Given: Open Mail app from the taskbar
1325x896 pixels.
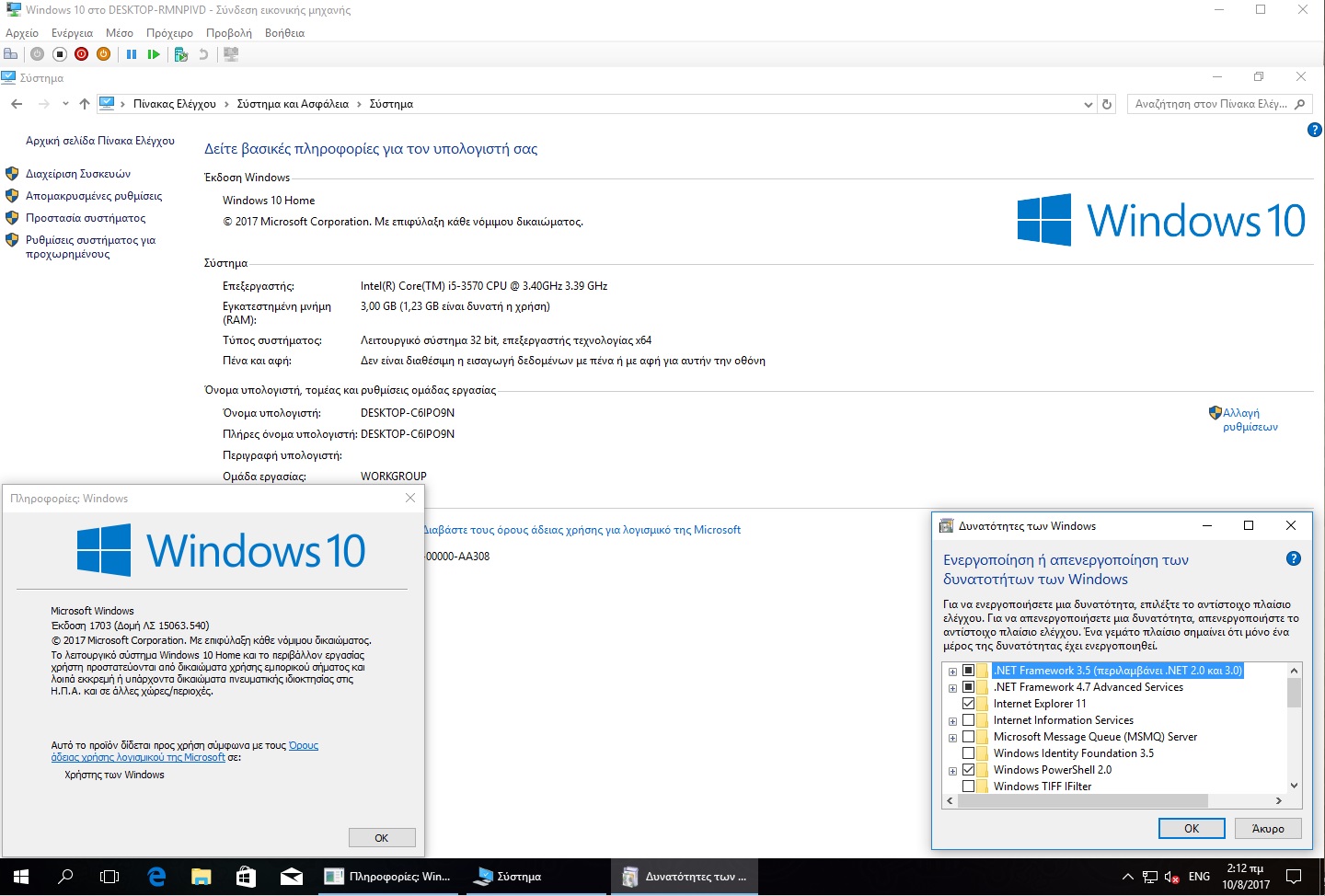Looking at the screenshot, I should pos(291,877).
